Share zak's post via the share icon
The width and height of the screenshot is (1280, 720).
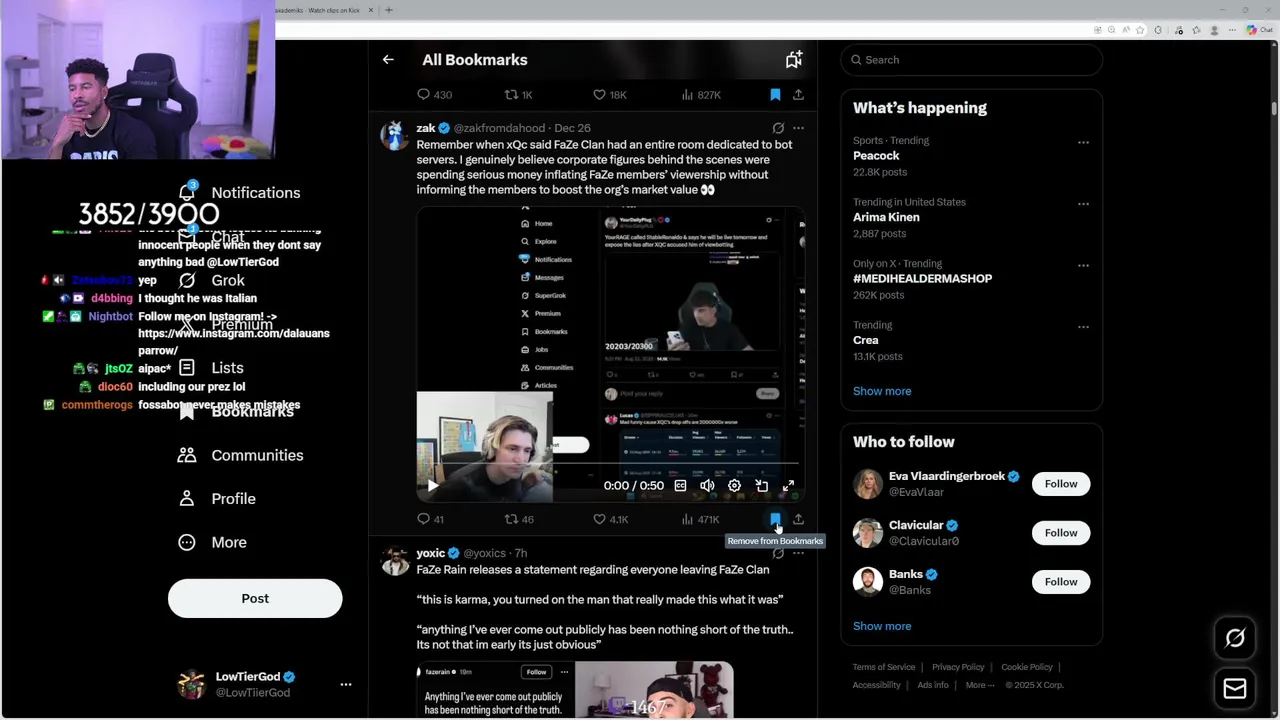[798, 519]
